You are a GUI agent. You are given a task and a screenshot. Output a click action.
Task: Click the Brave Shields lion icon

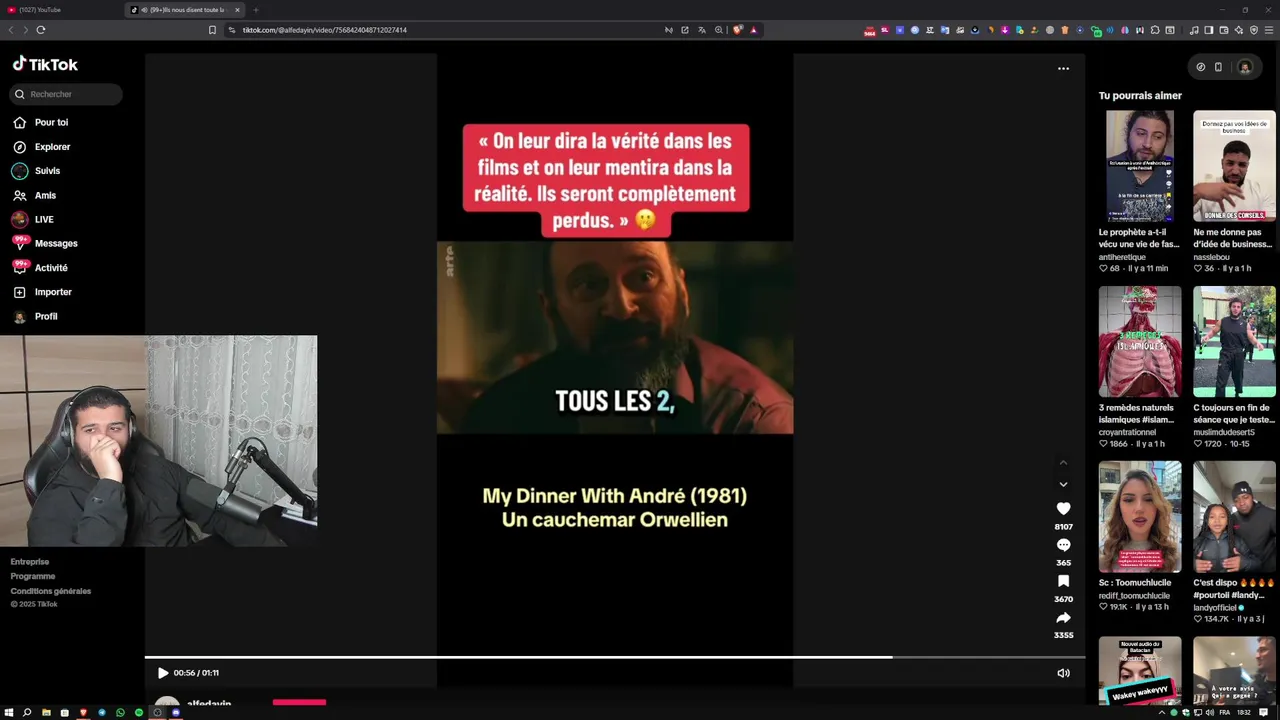[738, 30]
